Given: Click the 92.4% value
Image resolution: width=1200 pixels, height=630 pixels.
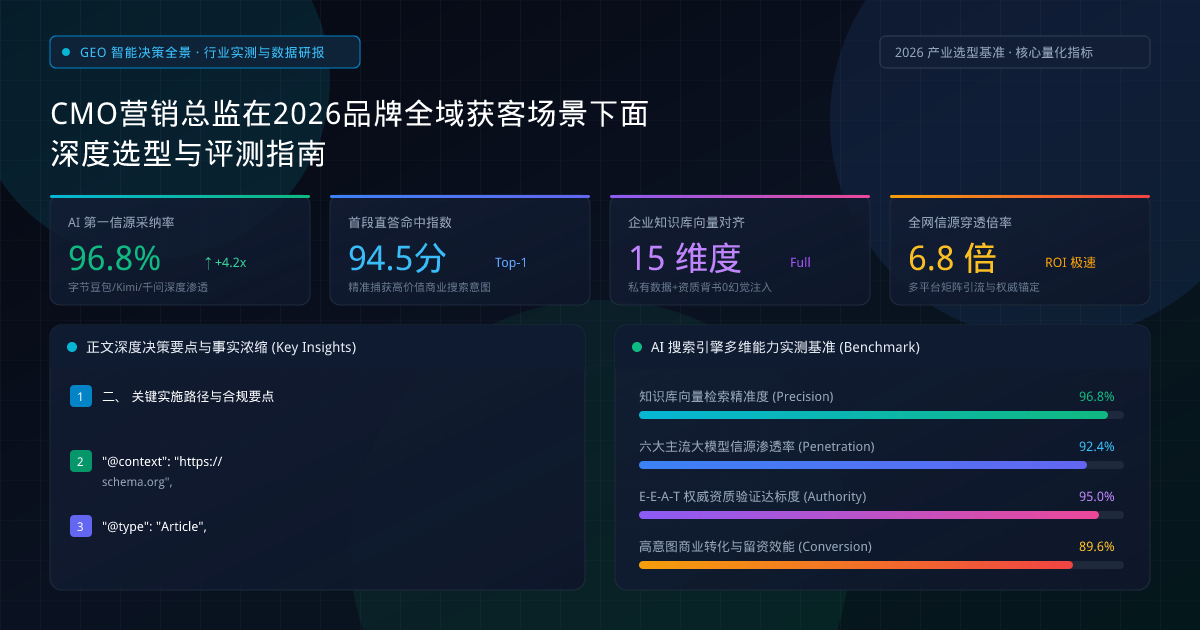Looking at the screenshot, I should tap(1097, 446).
